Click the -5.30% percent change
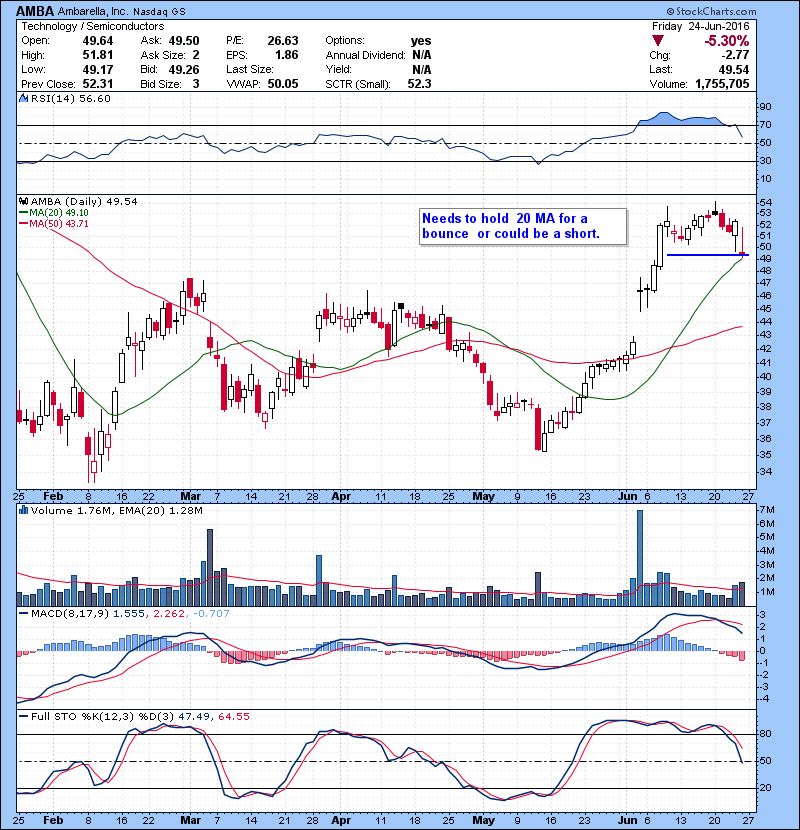This screenshot has height=830, width=800. click(x=726, y=41)
